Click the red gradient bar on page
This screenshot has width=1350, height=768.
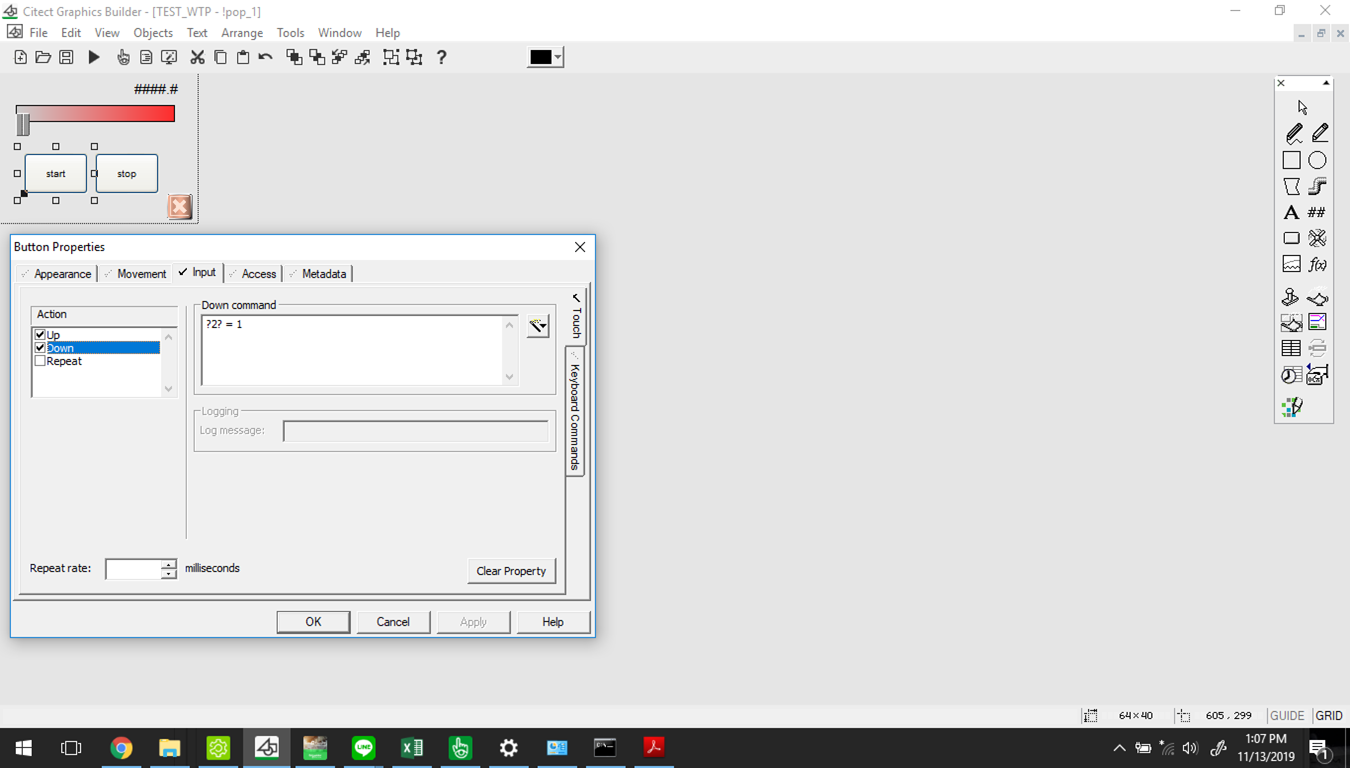tap(95, 113)
